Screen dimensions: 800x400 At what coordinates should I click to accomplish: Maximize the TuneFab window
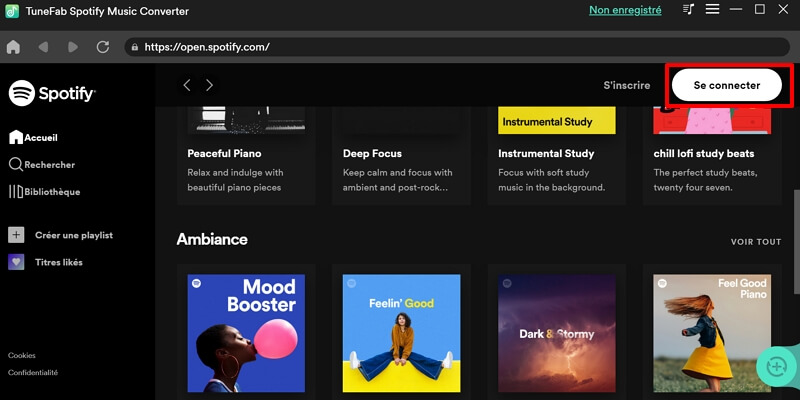click(760, 9)
